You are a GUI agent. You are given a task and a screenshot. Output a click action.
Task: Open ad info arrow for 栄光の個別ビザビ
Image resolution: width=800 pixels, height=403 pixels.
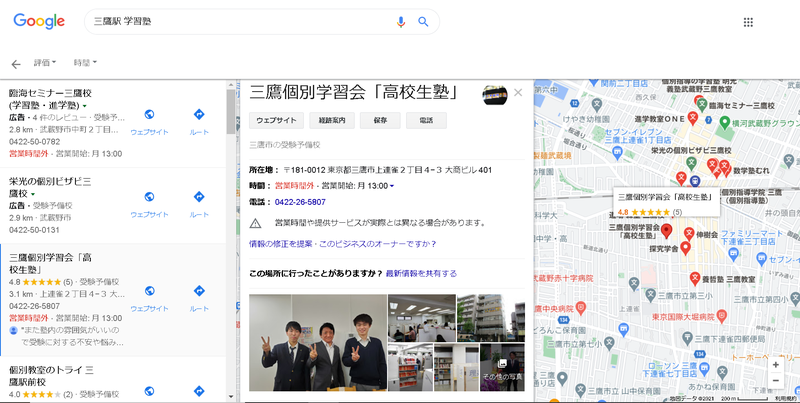coord(33,194)
